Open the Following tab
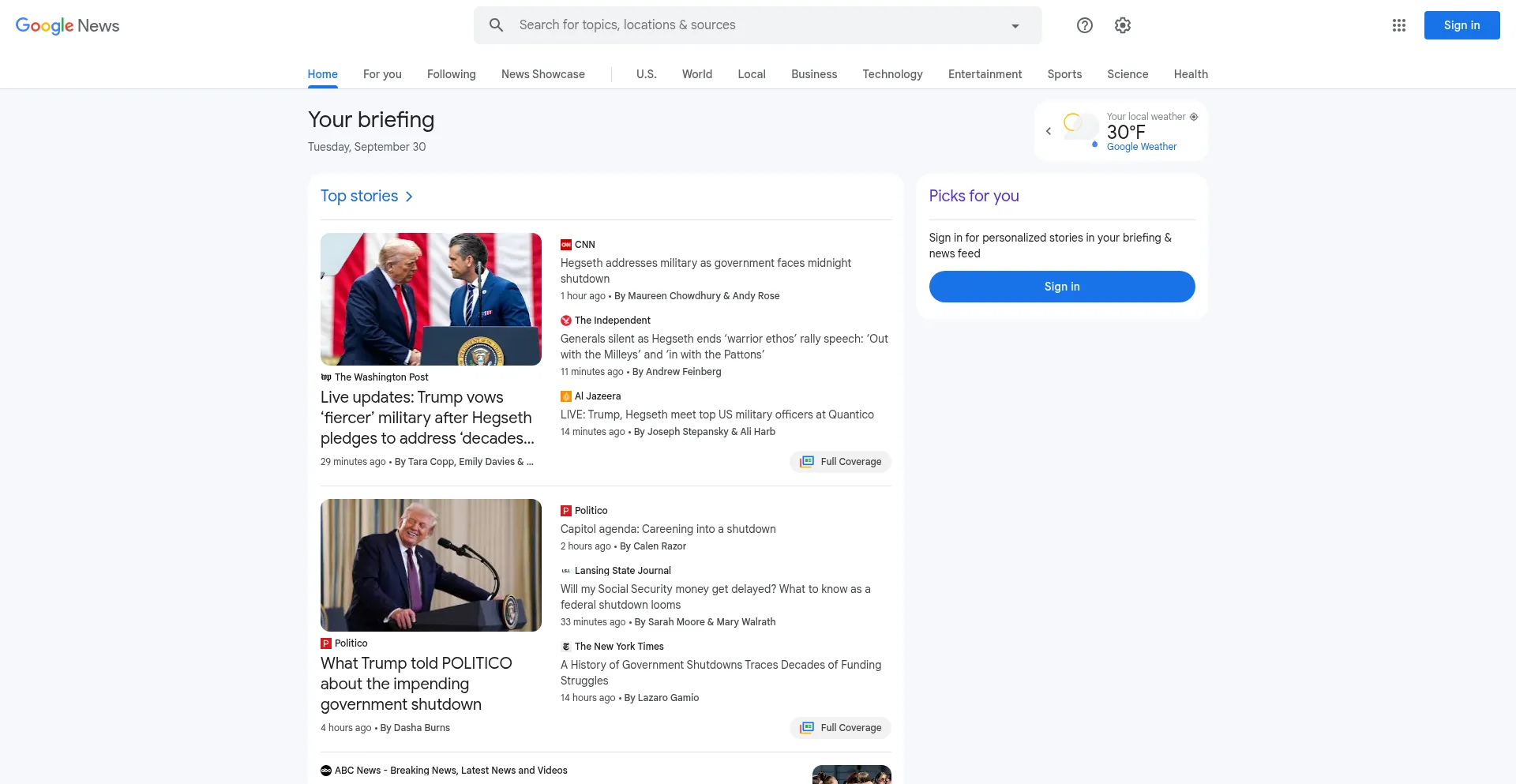Viewport: 1516px width, 784px height. (x=452, y=74)
